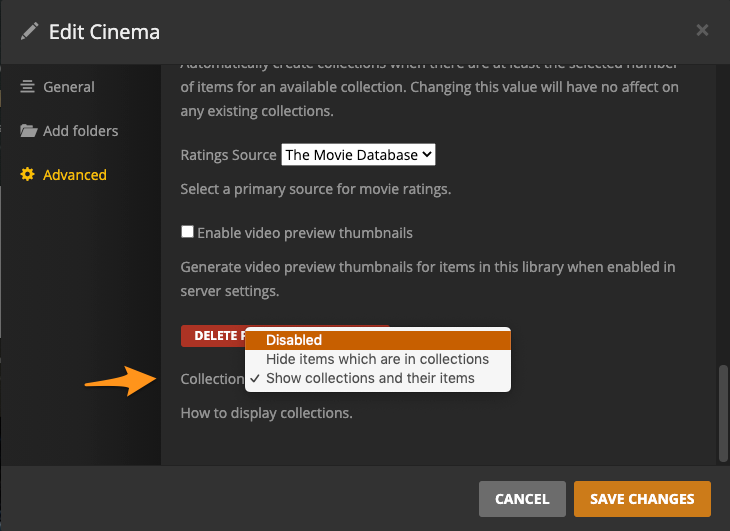Click the General list icon in sidebar
730x531 pixels.
pyautogui.click(x=28, y=87)
